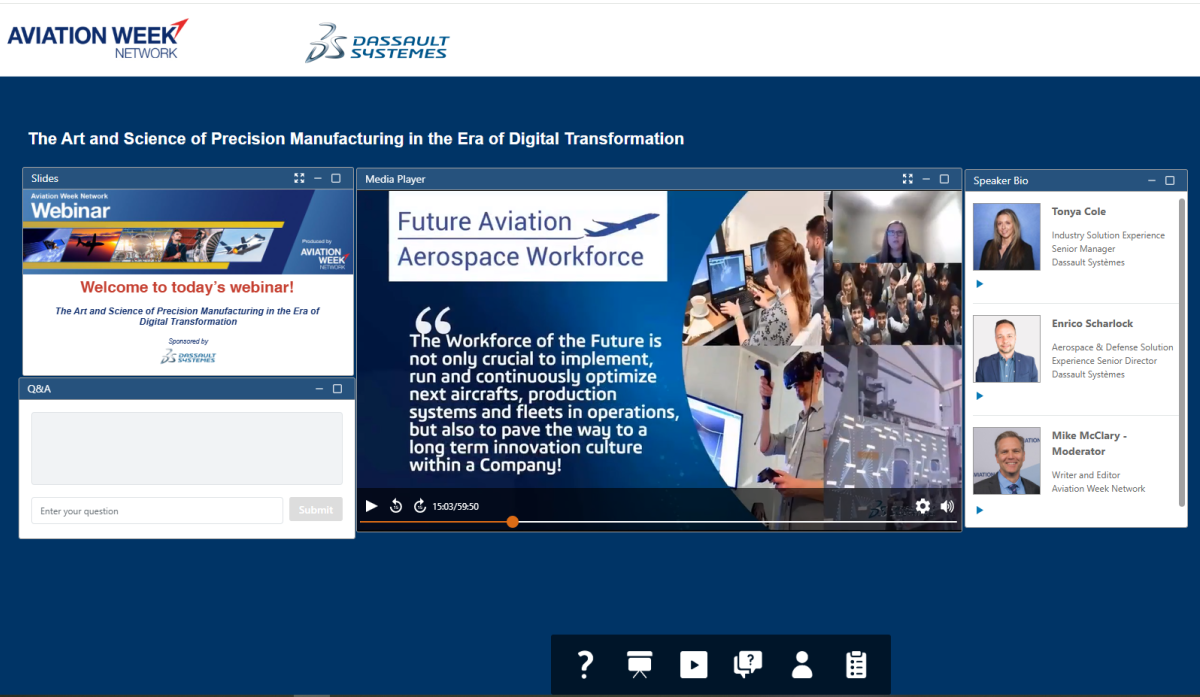Click the 'Enter your question' field

tap(157, 511)
